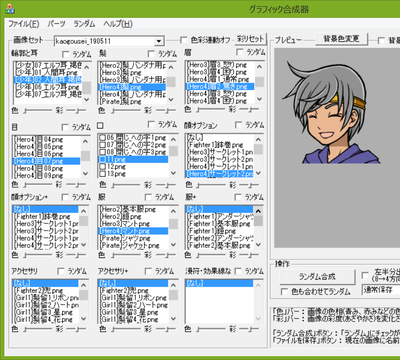Click the 背景色変更 button
The height and width of the screenshot is (360, 400).
pos(341,39)
